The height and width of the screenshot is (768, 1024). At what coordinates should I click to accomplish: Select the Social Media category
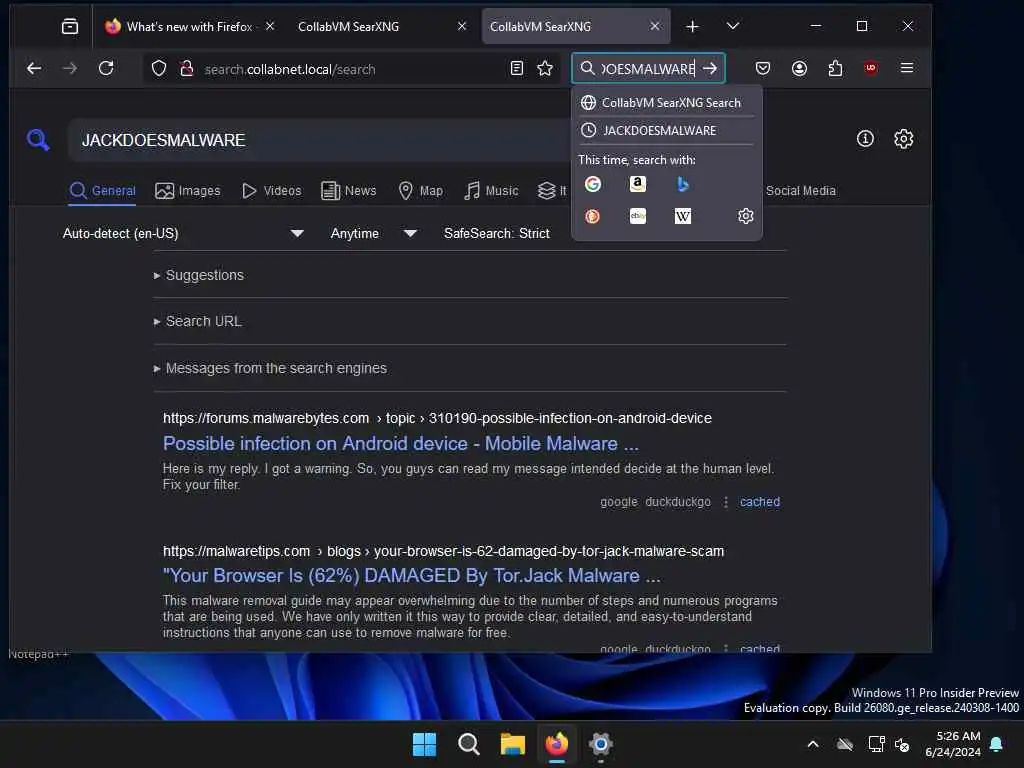coord(801,191)
